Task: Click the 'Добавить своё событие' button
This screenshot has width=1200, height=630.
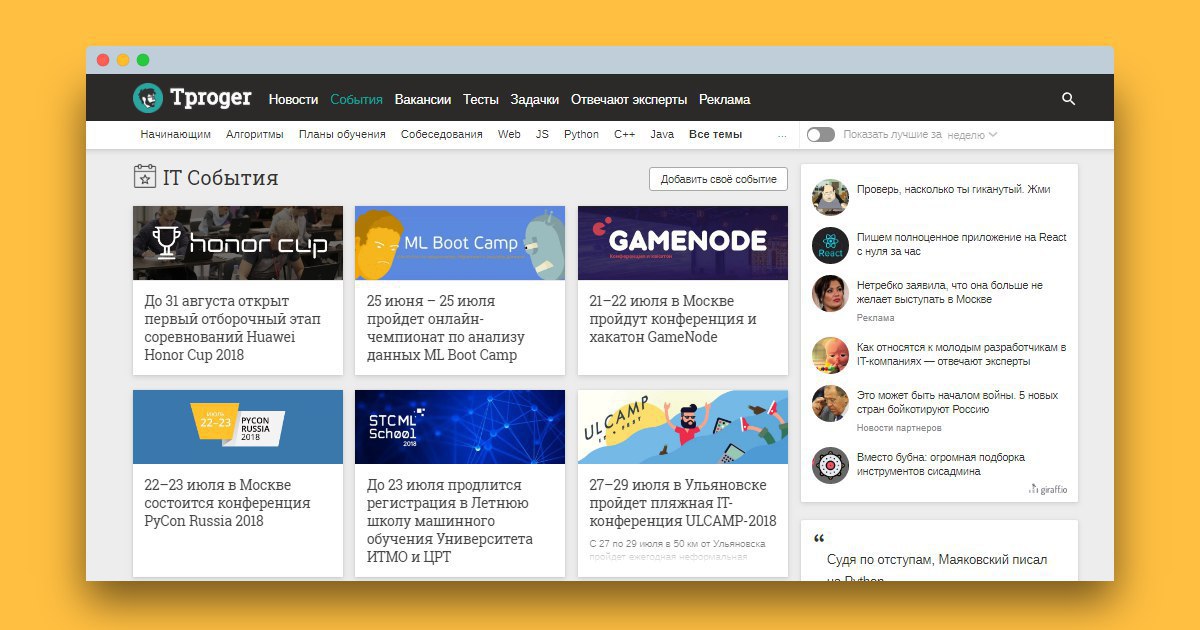Action: (719, 179)
